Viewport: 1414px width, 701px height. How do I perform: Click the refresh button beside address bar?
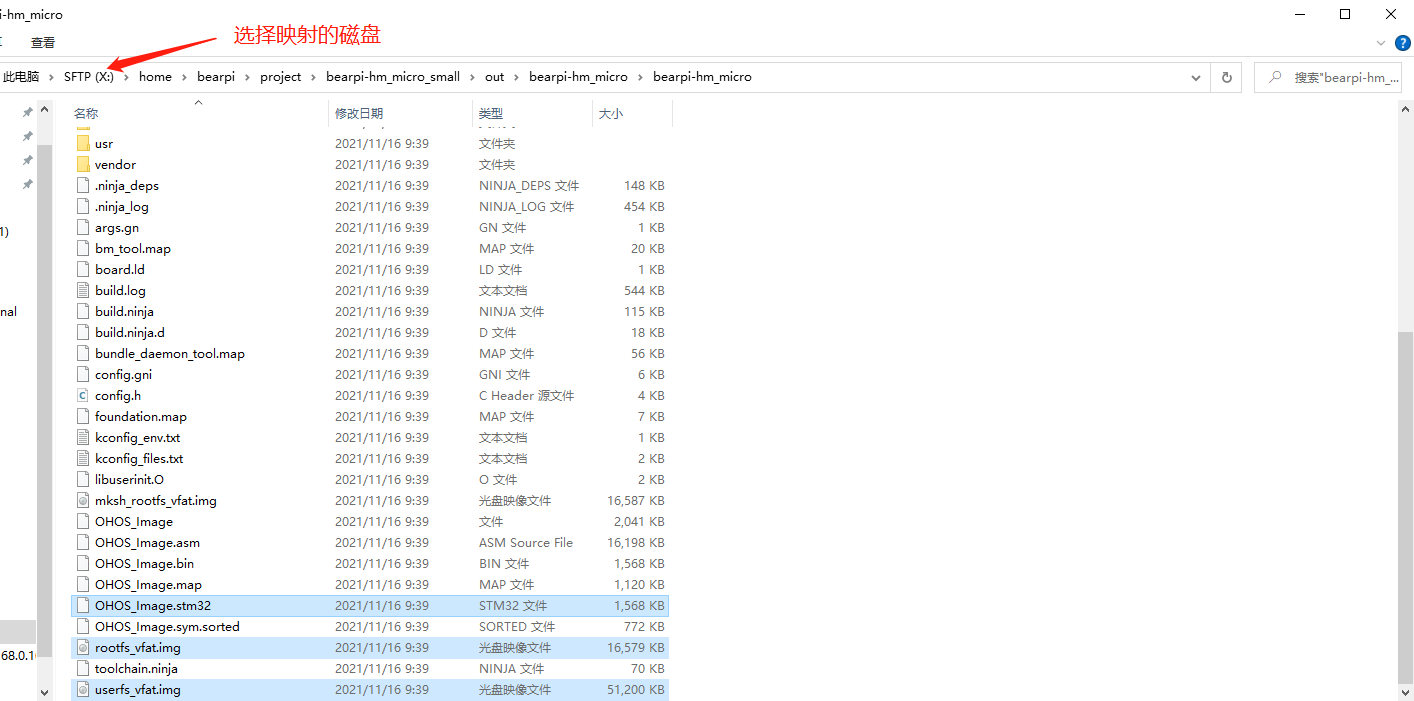[x=1226, y=77]
